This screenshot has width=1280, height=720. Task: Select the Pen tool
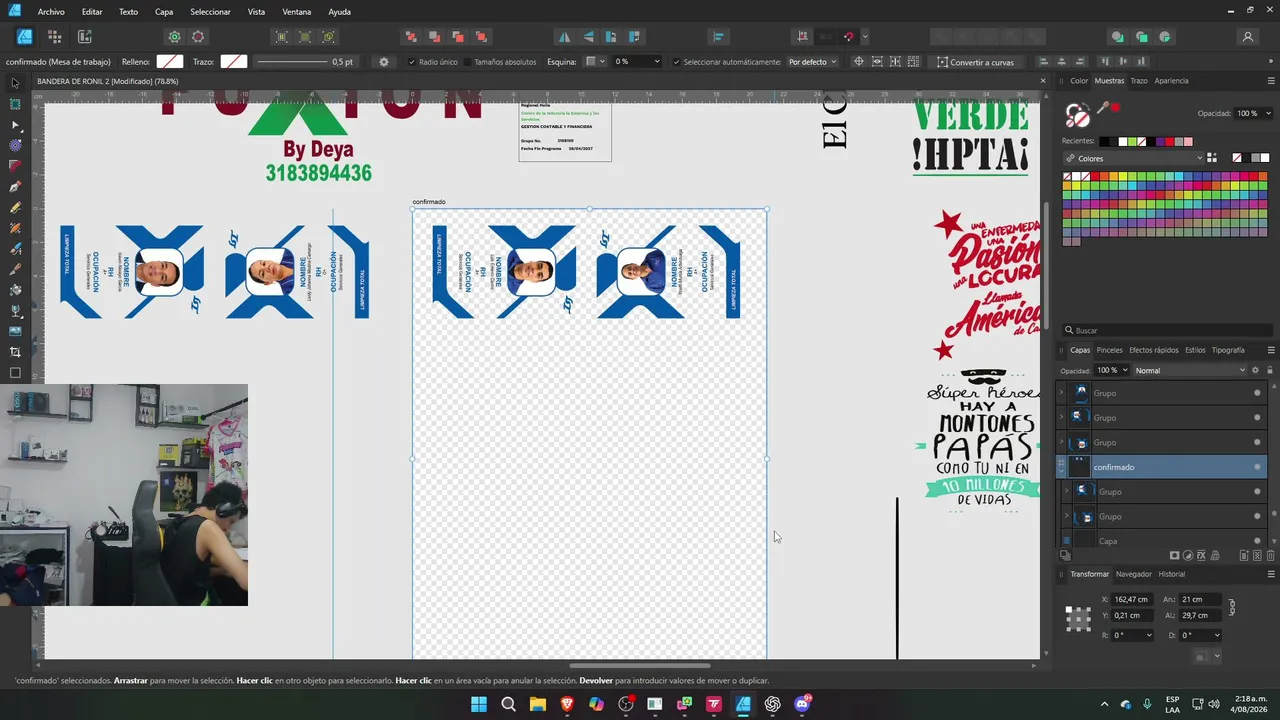point(15,187)
